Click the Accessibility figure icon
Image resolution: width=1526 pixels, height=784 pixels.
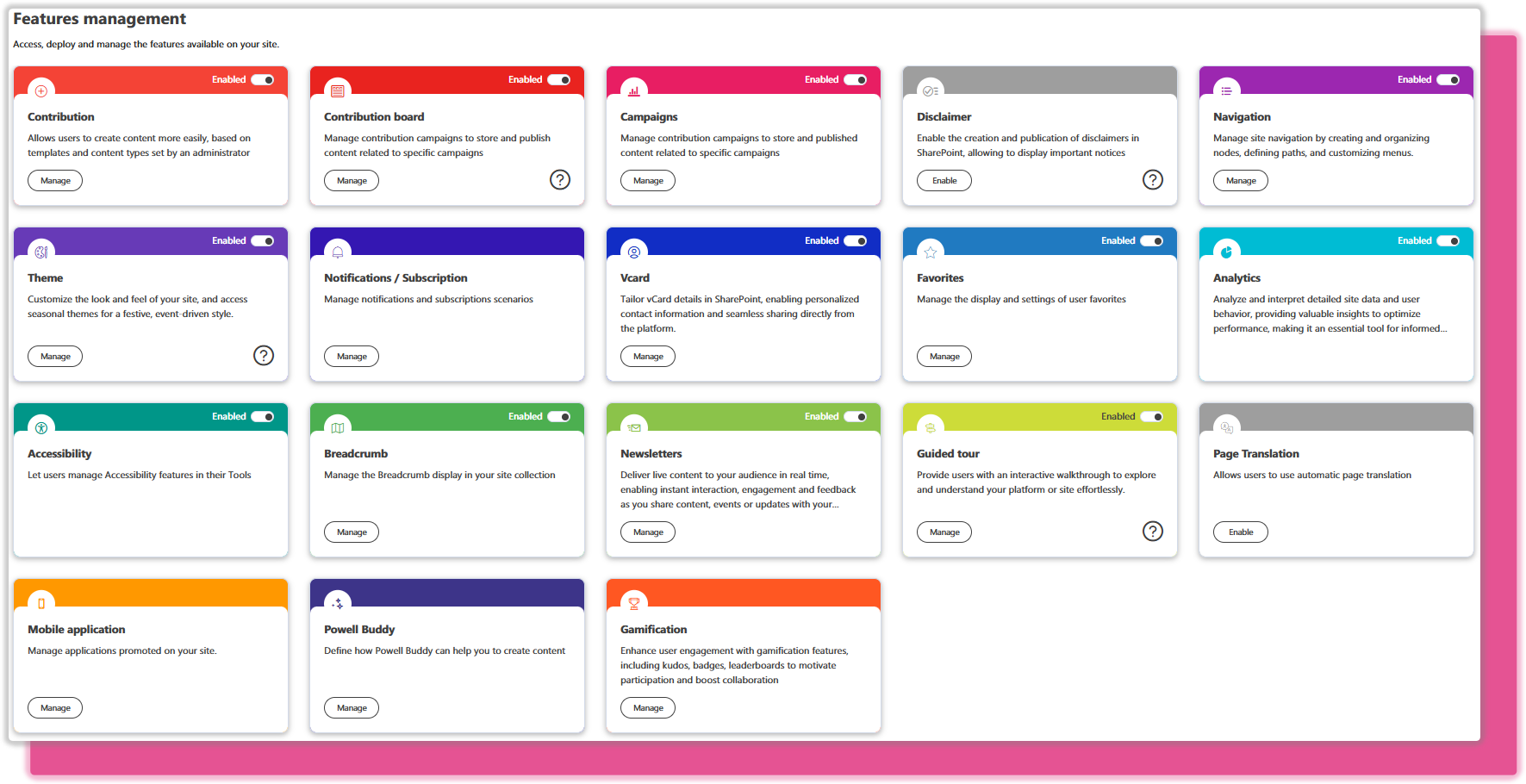coord(41,427)
